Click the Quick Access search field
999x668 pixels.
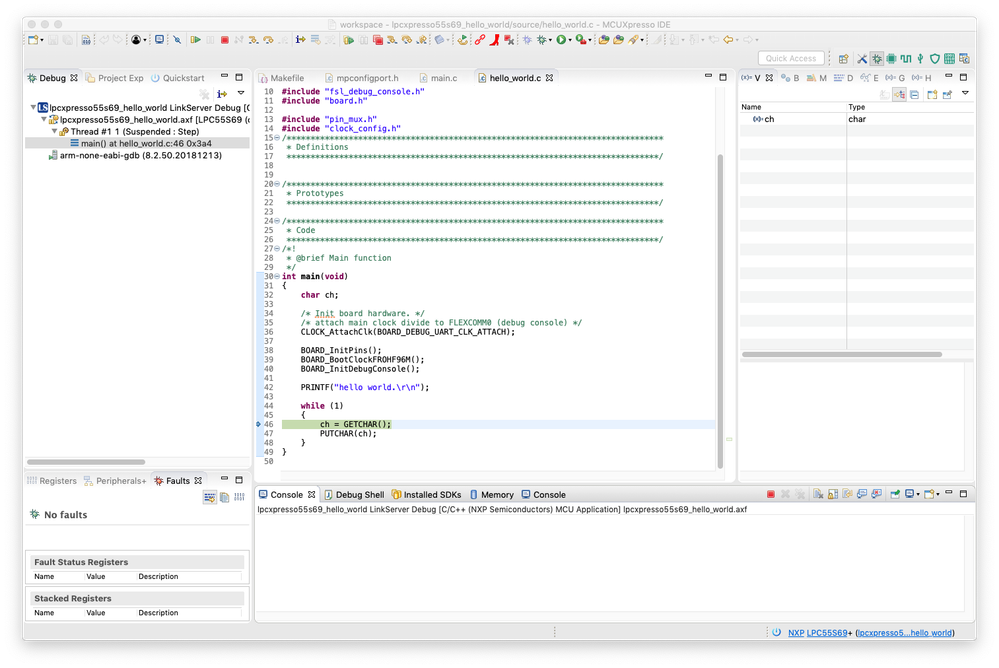(x=791, y=58)
